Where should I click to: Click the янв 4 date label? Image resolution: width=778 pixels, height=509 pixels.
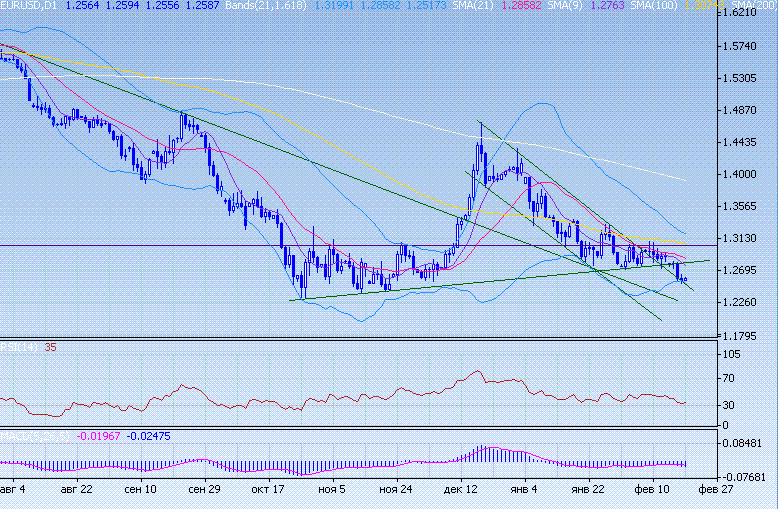pyautogui.click(x=522, y=491)
